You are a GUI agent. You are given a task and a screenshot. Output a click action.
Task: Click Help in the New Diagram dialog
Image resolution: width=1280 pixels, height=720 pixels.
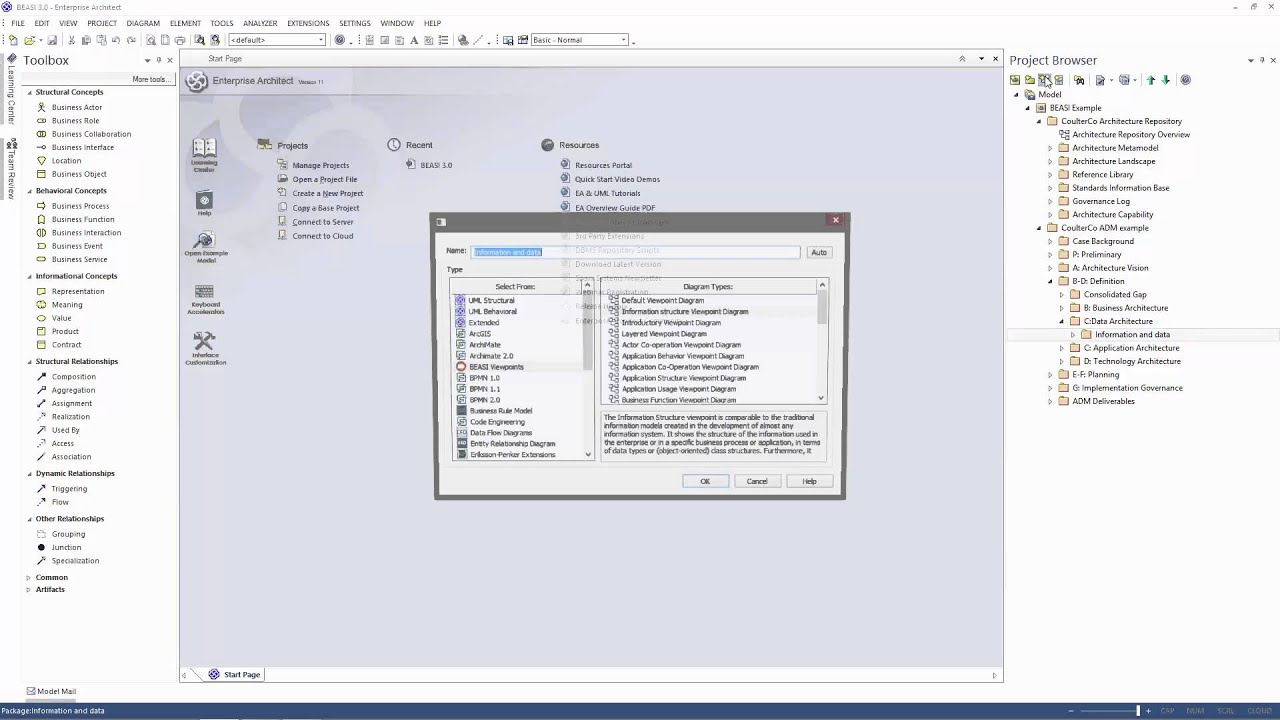(809, 481)
